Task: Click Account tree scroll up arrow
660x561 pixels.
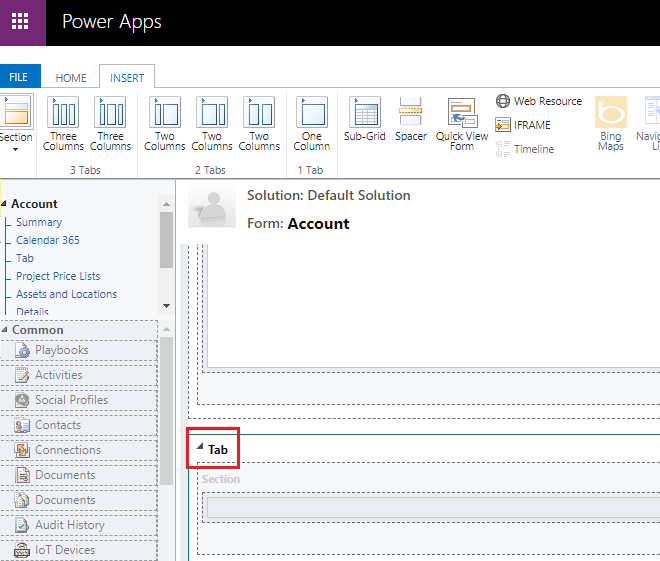Action: [166, 204]
